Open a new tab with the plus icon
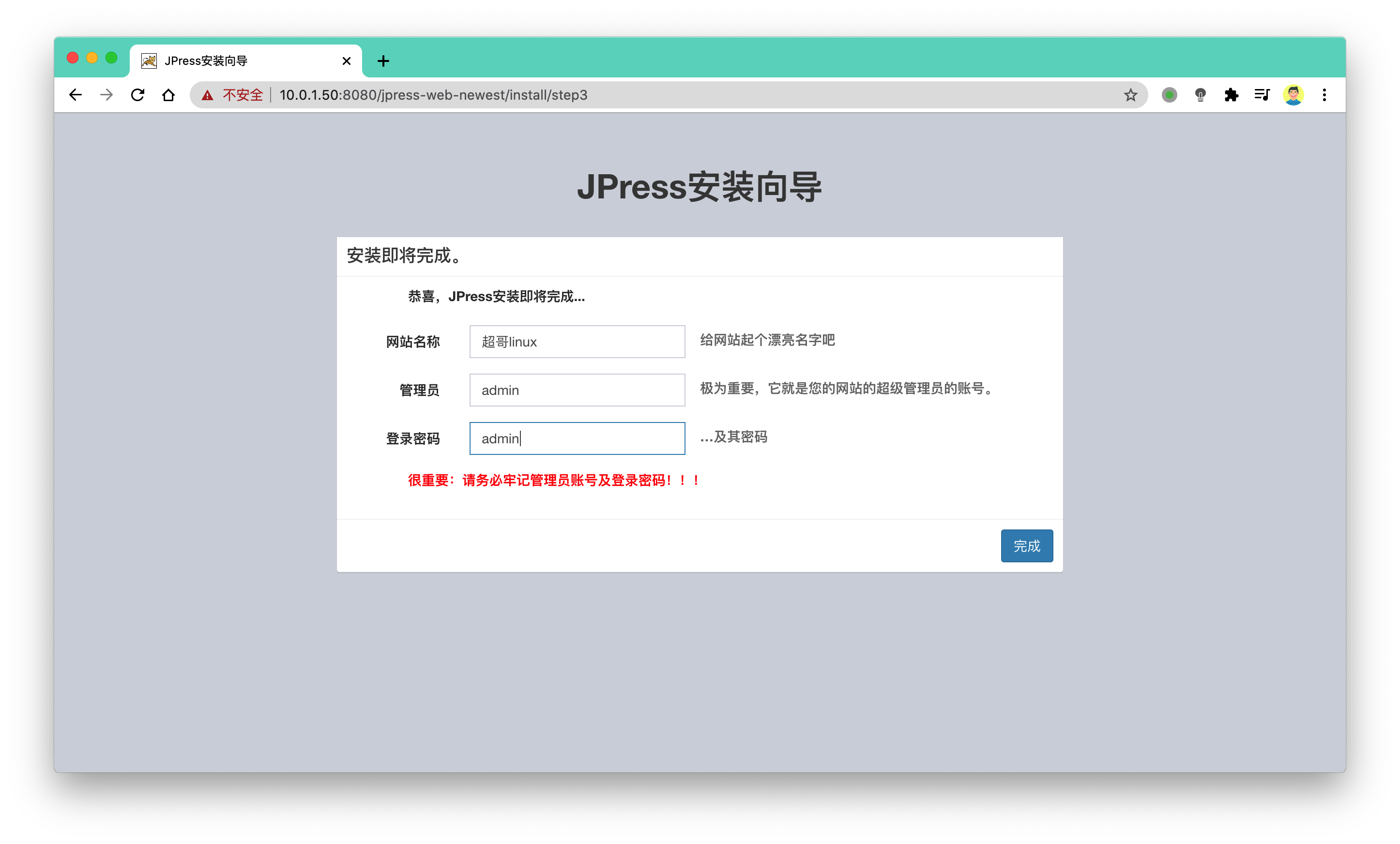The width and height of the screenshot is (1400, 844). point(383,61)
